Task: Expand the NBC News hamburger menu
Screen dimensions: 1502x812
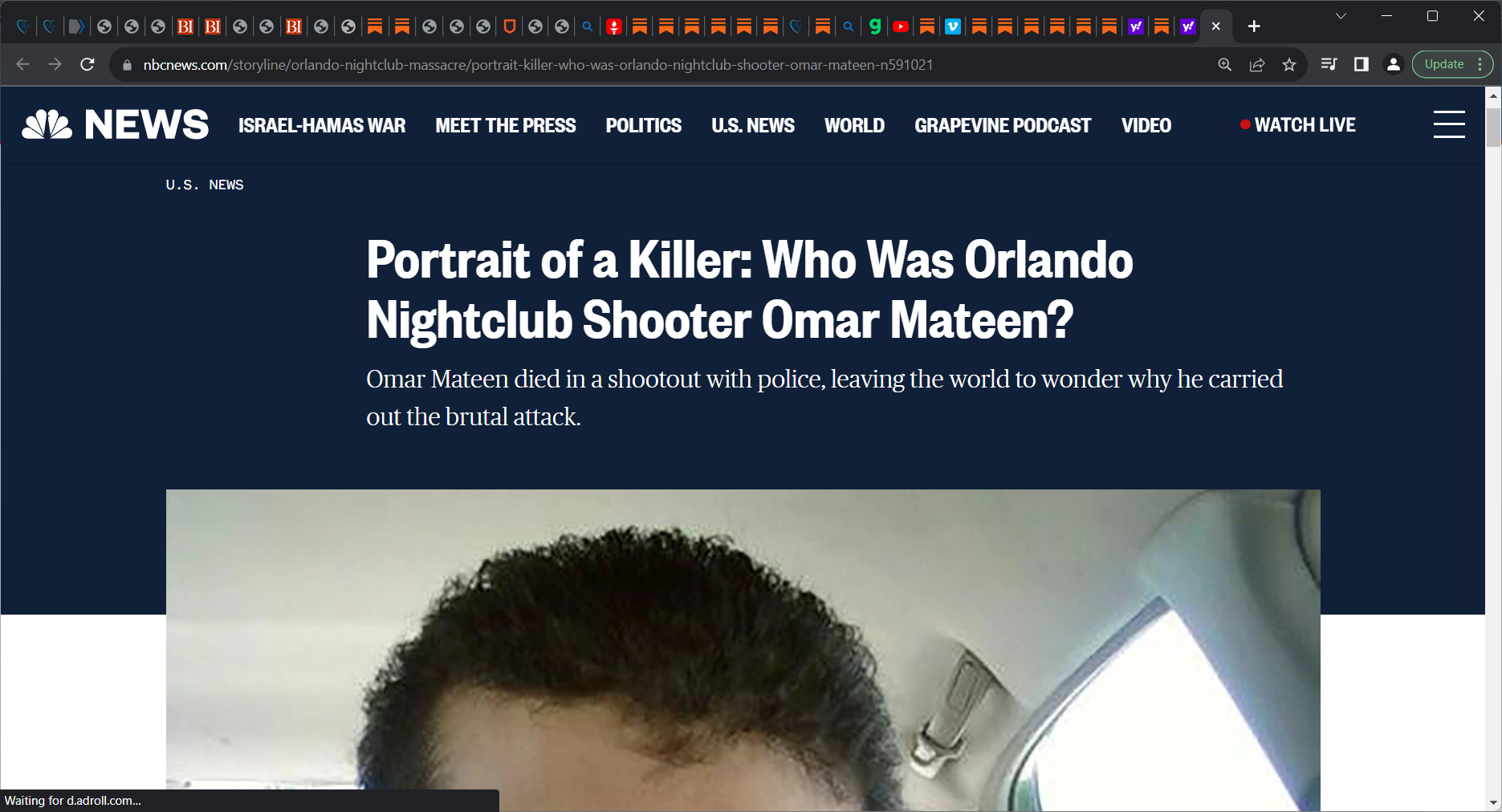Action: pyautogui.click(x=1449, y=124)
